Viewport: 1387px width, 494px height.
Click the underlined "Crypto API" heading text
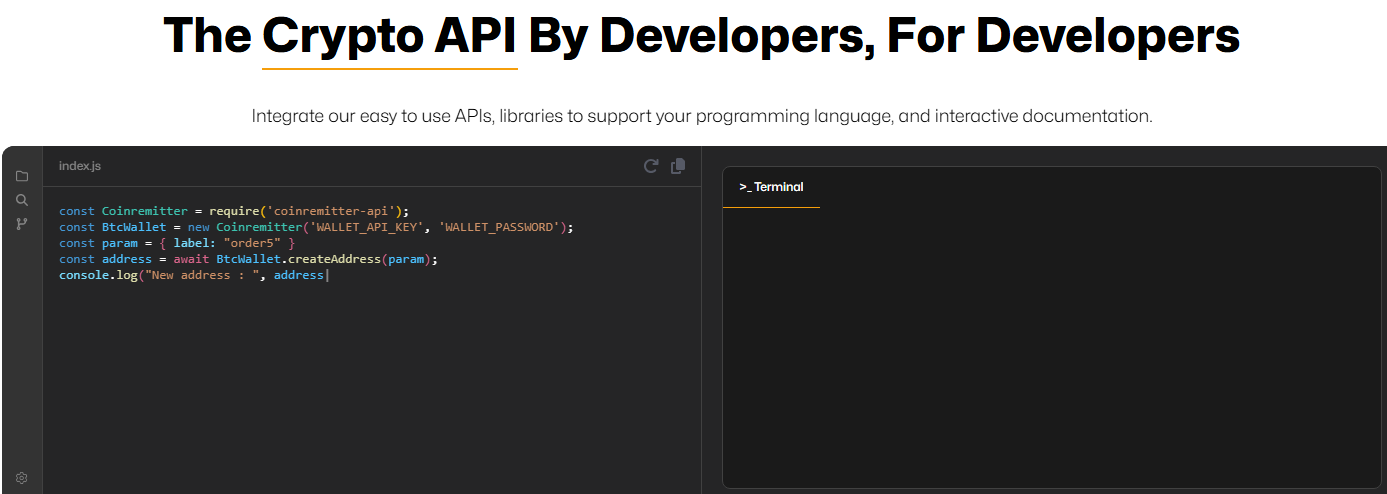tap(389, 37)
